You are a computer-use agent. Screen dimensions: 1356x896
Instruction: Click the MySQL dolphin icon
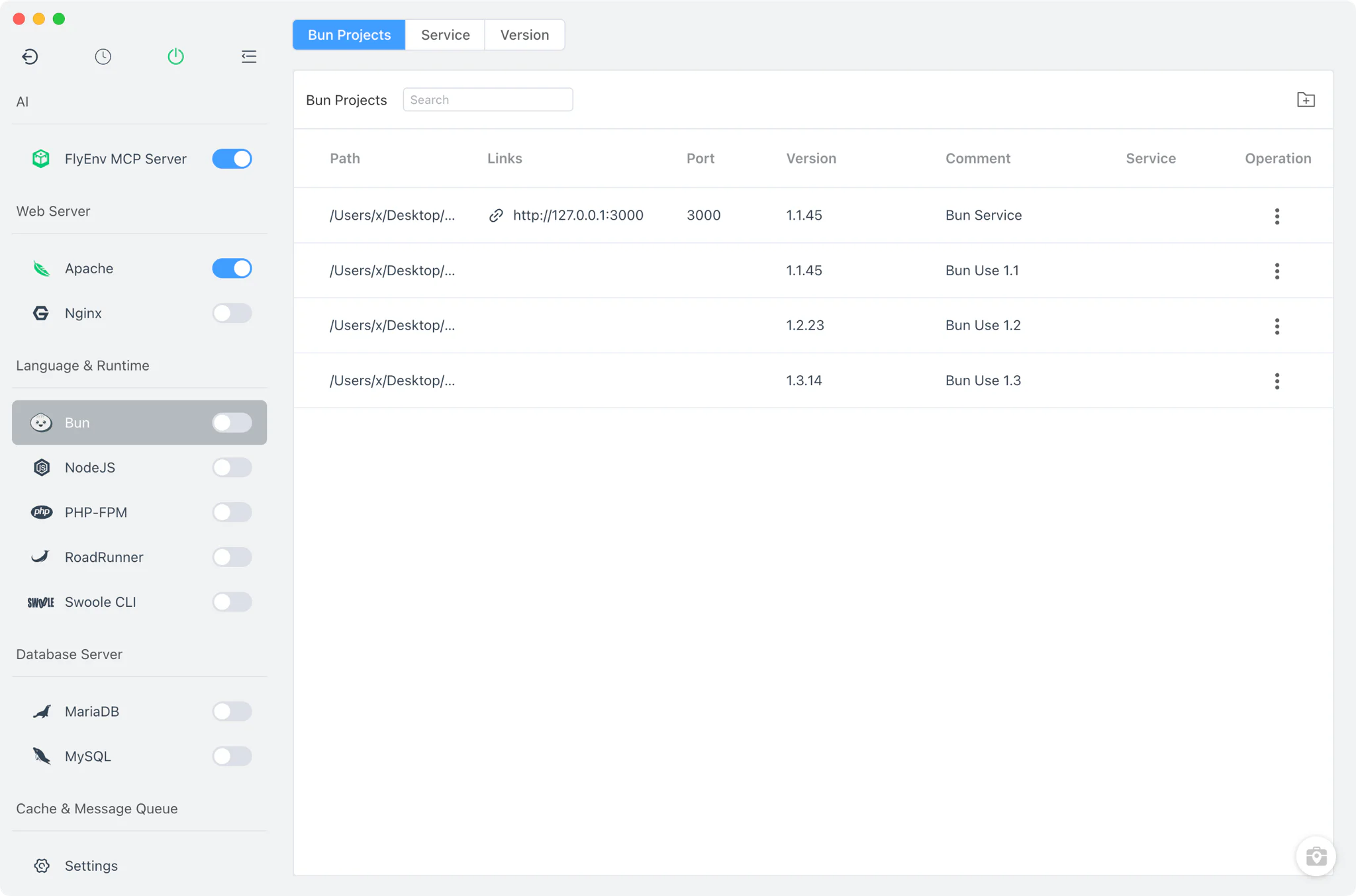pos(41,756)
